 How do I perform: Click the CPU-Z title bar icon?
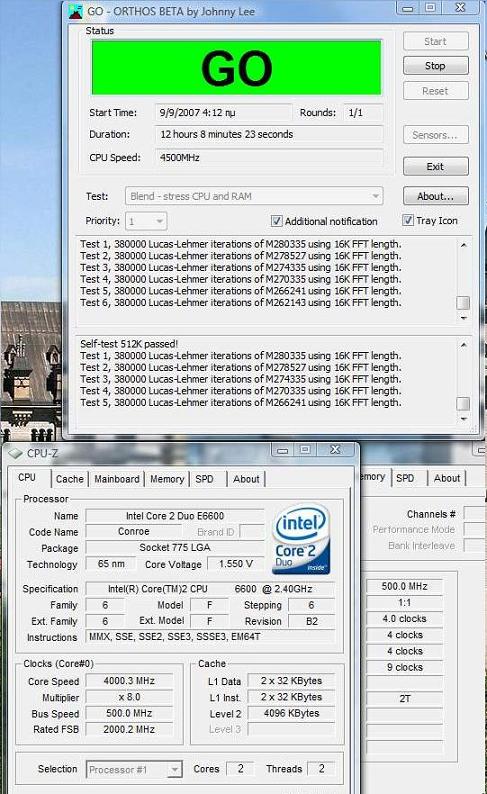(16, 453)
